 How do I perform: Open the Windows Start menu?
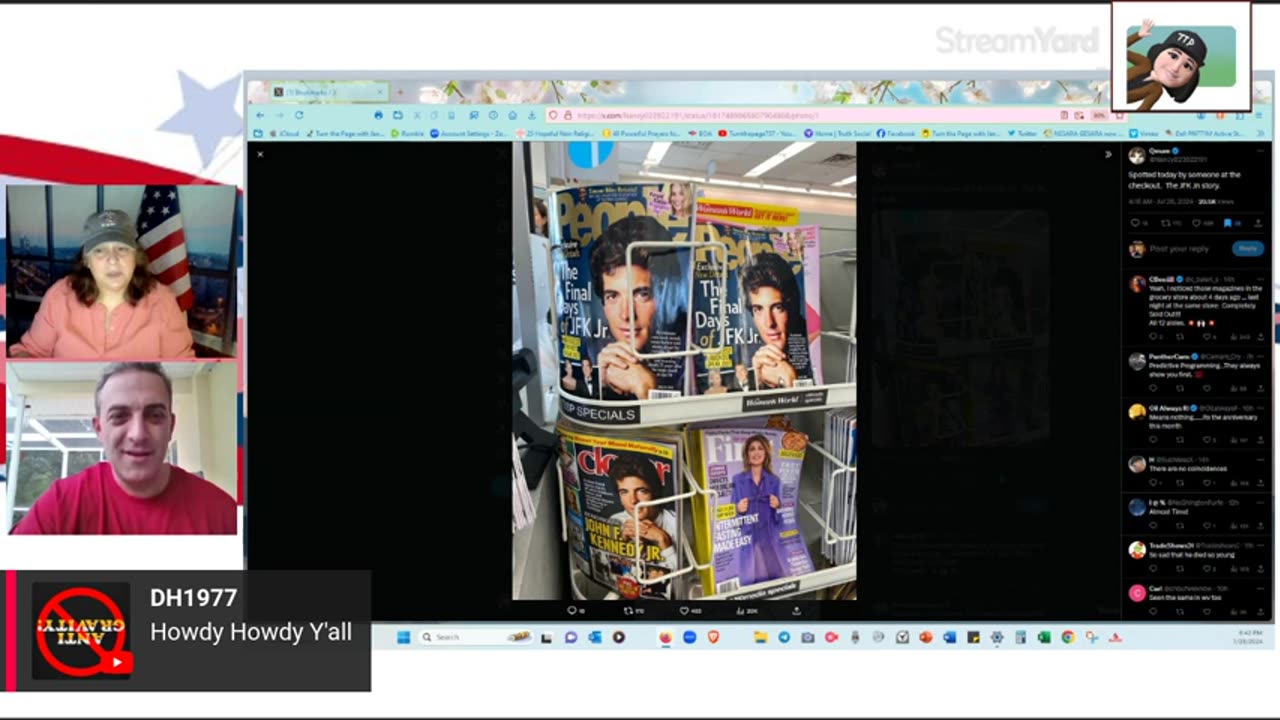(x=403, y=637)
